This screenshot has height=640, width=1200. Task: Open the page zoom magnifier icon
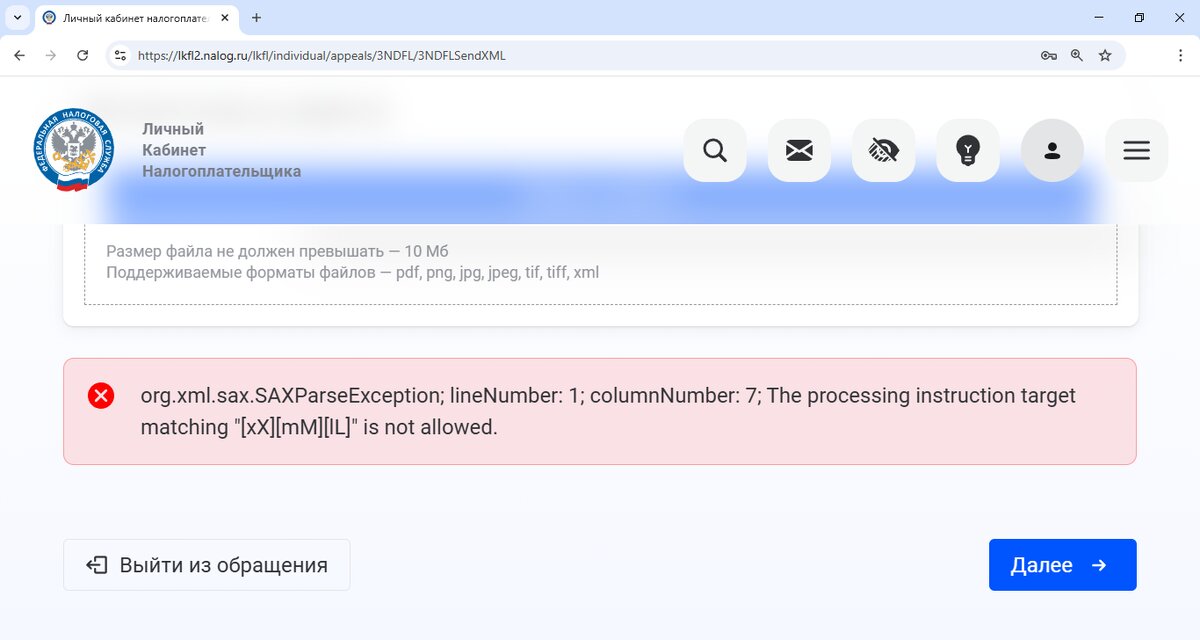point(1076,56)
